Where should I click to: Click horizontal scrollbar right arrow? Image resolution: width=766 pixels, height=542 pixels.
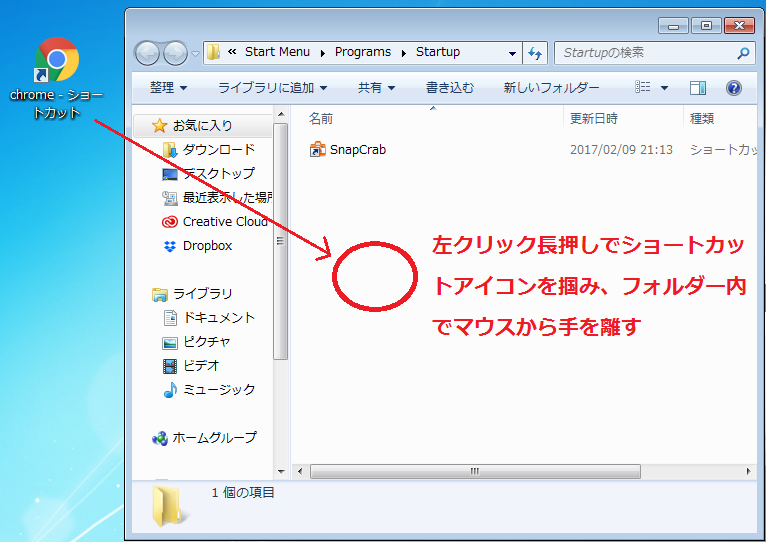point(748,472)
